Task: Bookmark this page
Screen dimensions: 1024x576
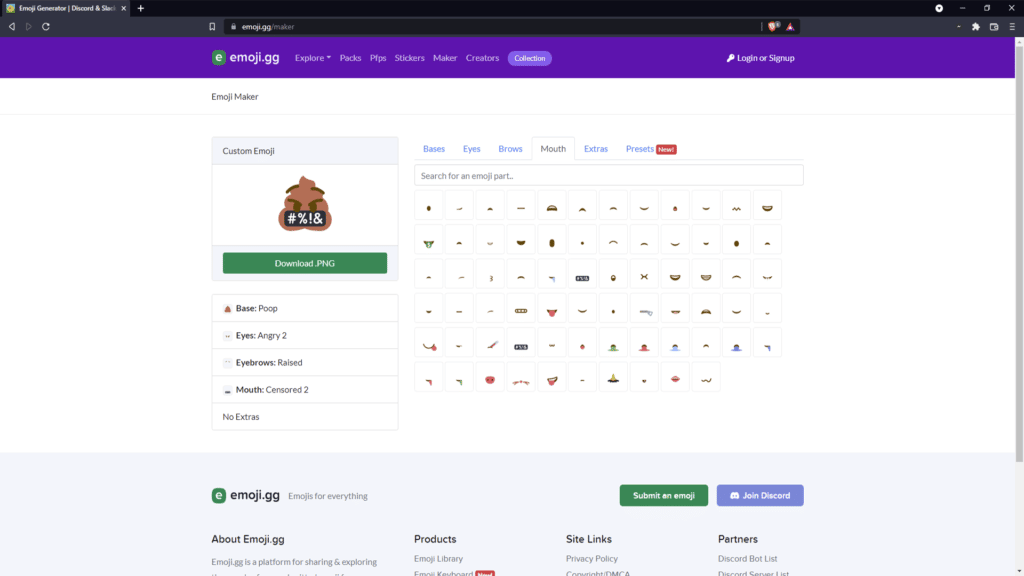Action: point(212,27)
